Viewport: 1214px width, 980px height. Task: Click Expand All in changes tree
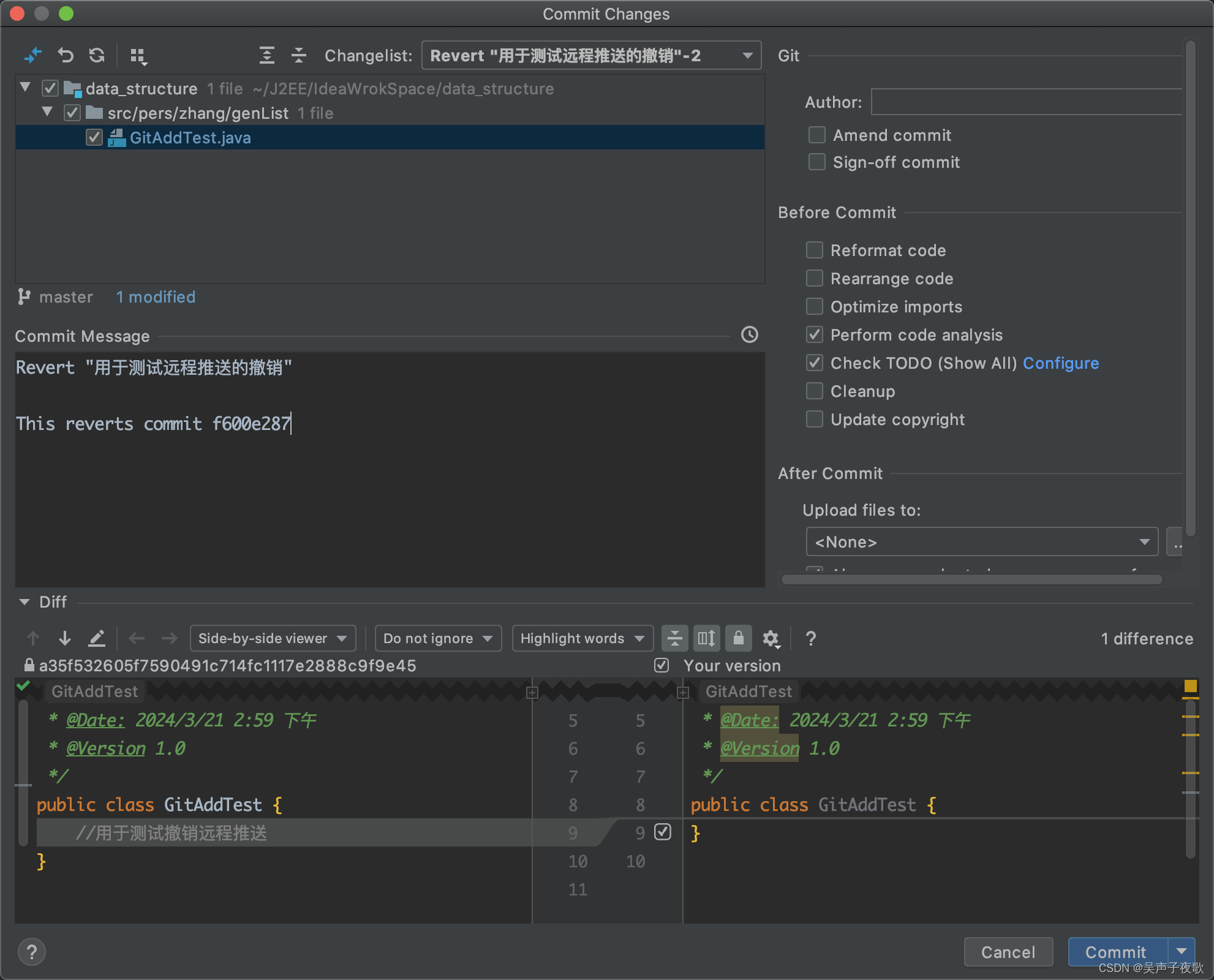tap(266, 56)
